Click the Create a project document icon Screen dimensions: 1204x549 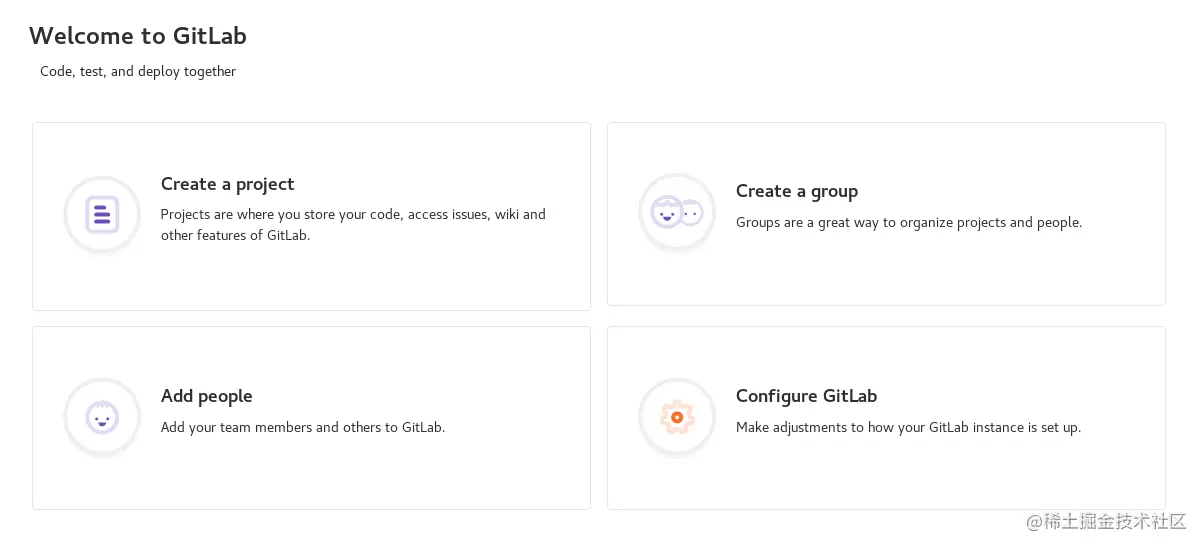click(x=102, y=215)
